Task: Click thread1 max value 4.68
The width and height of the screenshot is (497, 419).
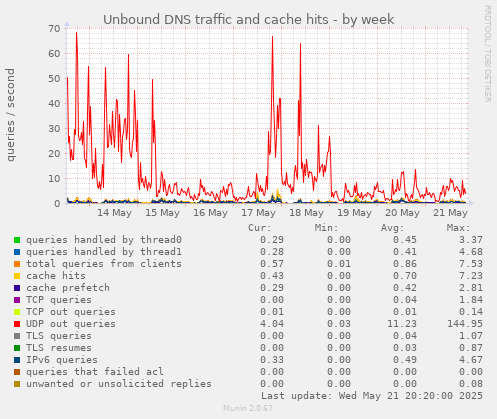Action: 471,252
